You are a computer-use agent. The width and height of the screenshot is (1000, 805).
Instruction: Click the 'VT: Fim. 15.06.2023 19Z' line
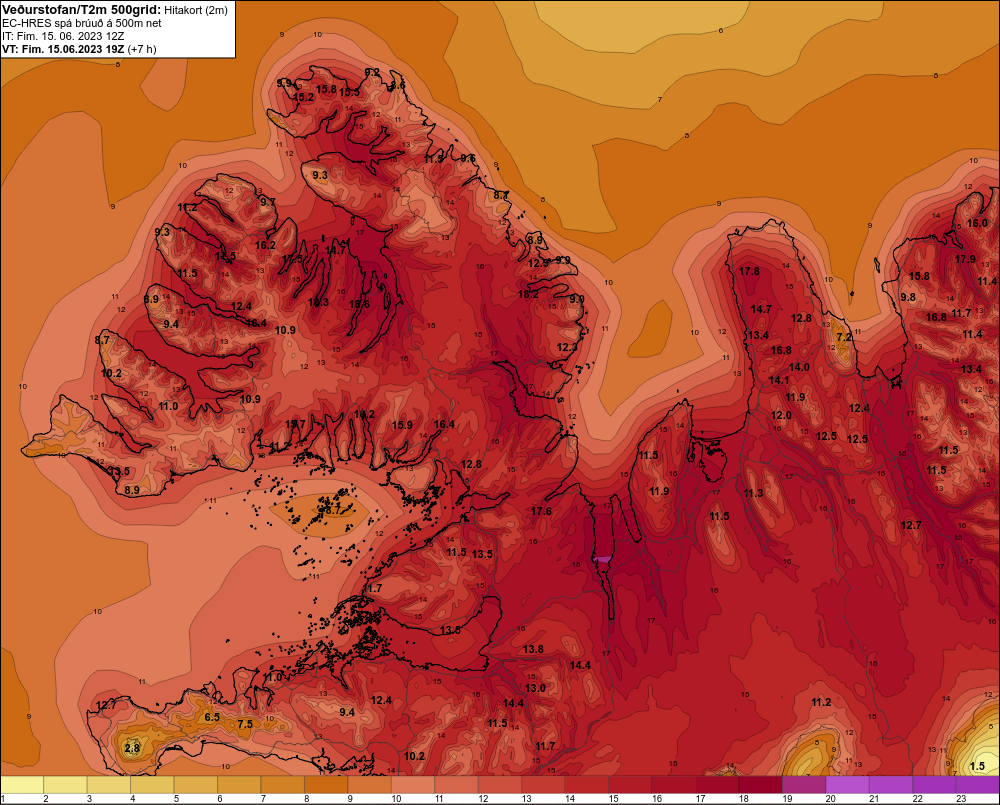(x=64, y=49)
